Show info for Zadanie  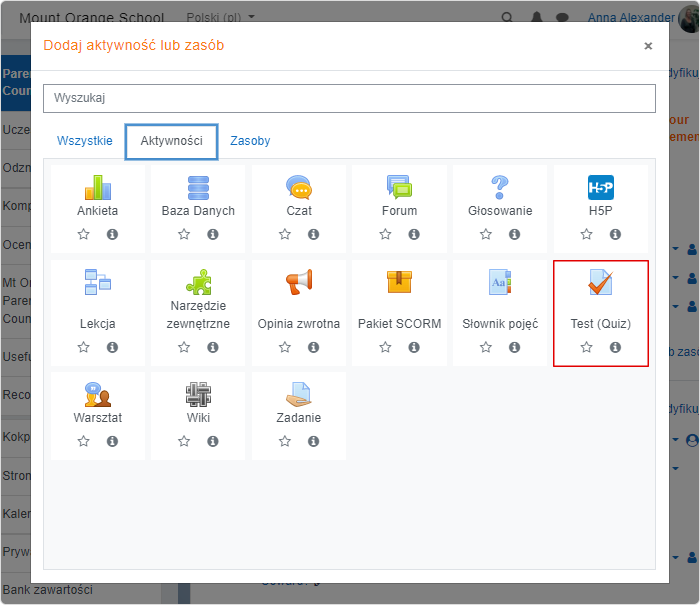(x=313, y=441)
